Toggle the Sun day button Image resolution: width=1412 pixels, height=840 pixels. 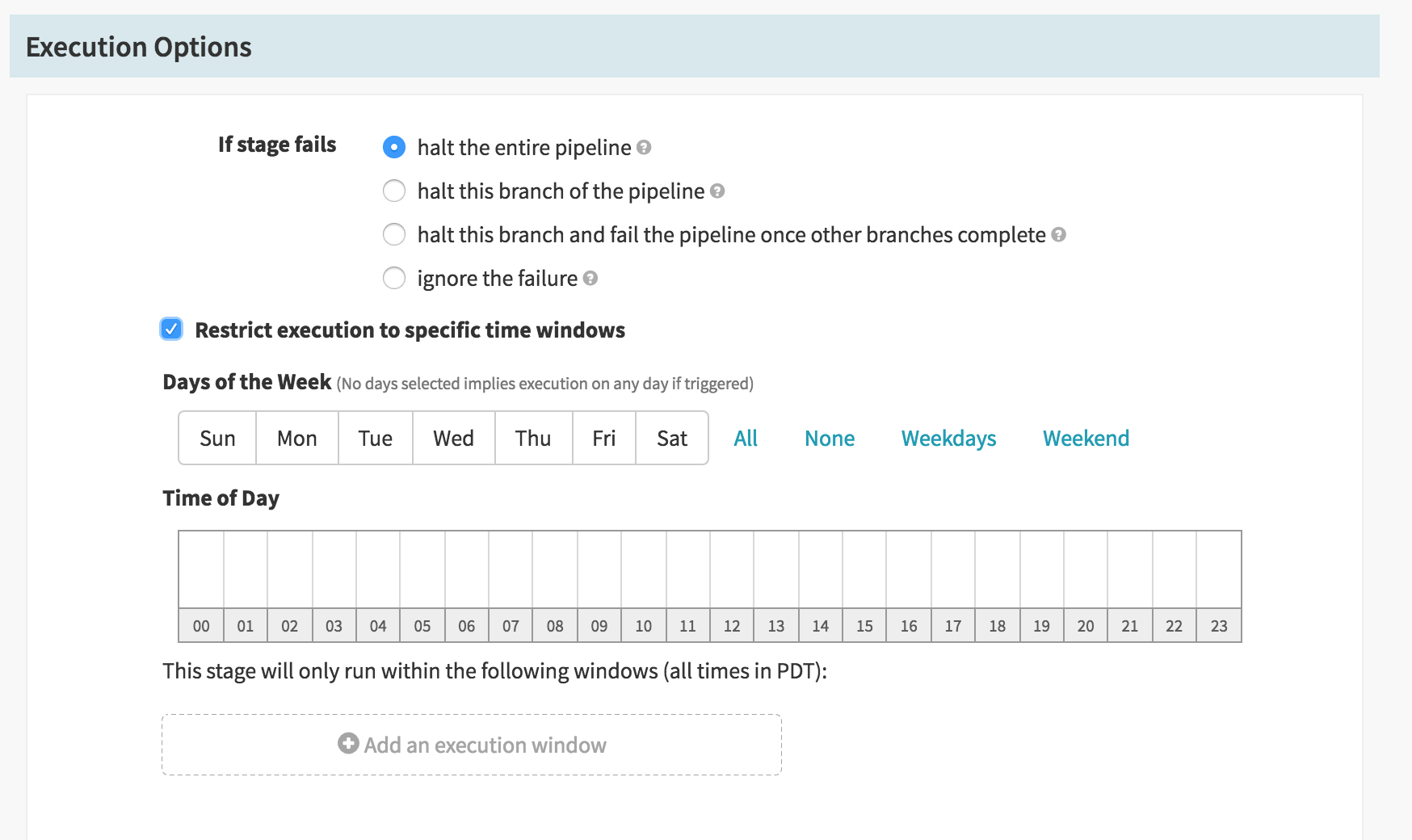217,438
